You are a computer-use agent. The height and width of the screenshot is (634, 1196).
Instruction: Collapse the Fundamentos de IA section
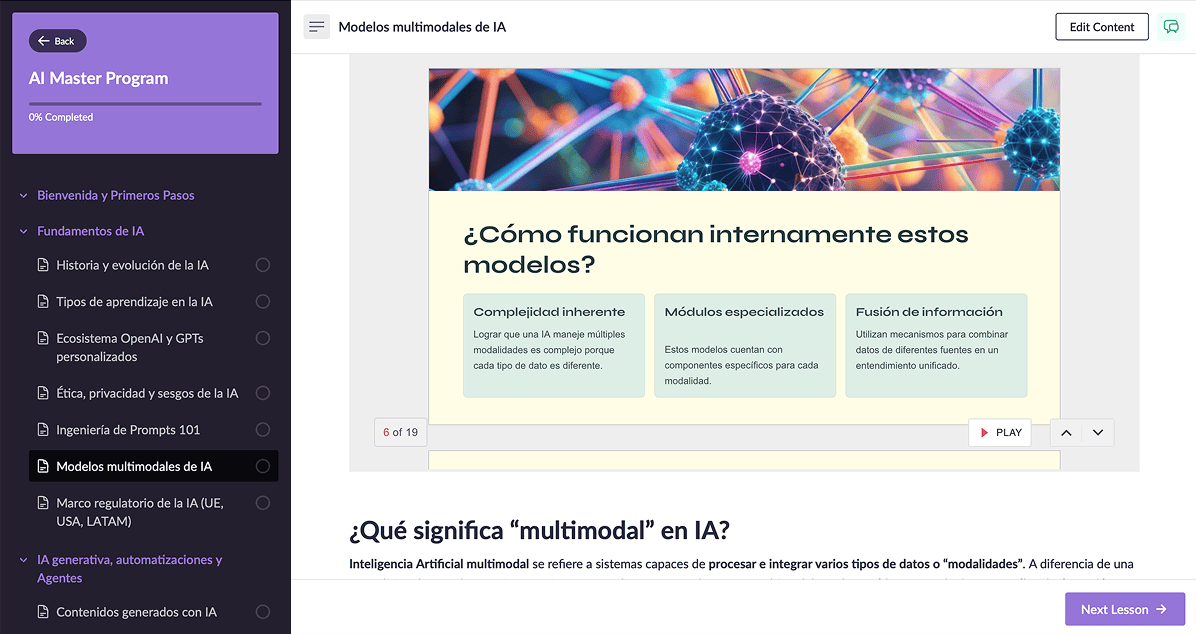pos(23,230)
